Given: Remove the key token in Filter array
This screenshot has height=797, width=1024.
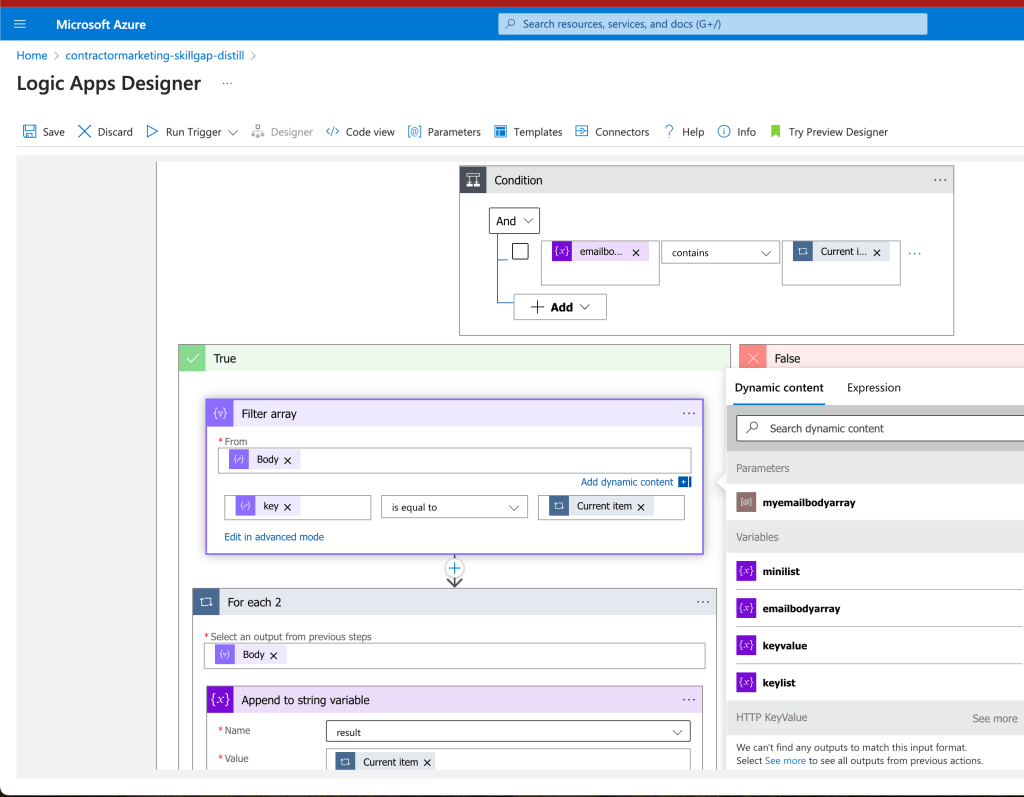Looking at the screenshot, I should (x=287, y=506).
